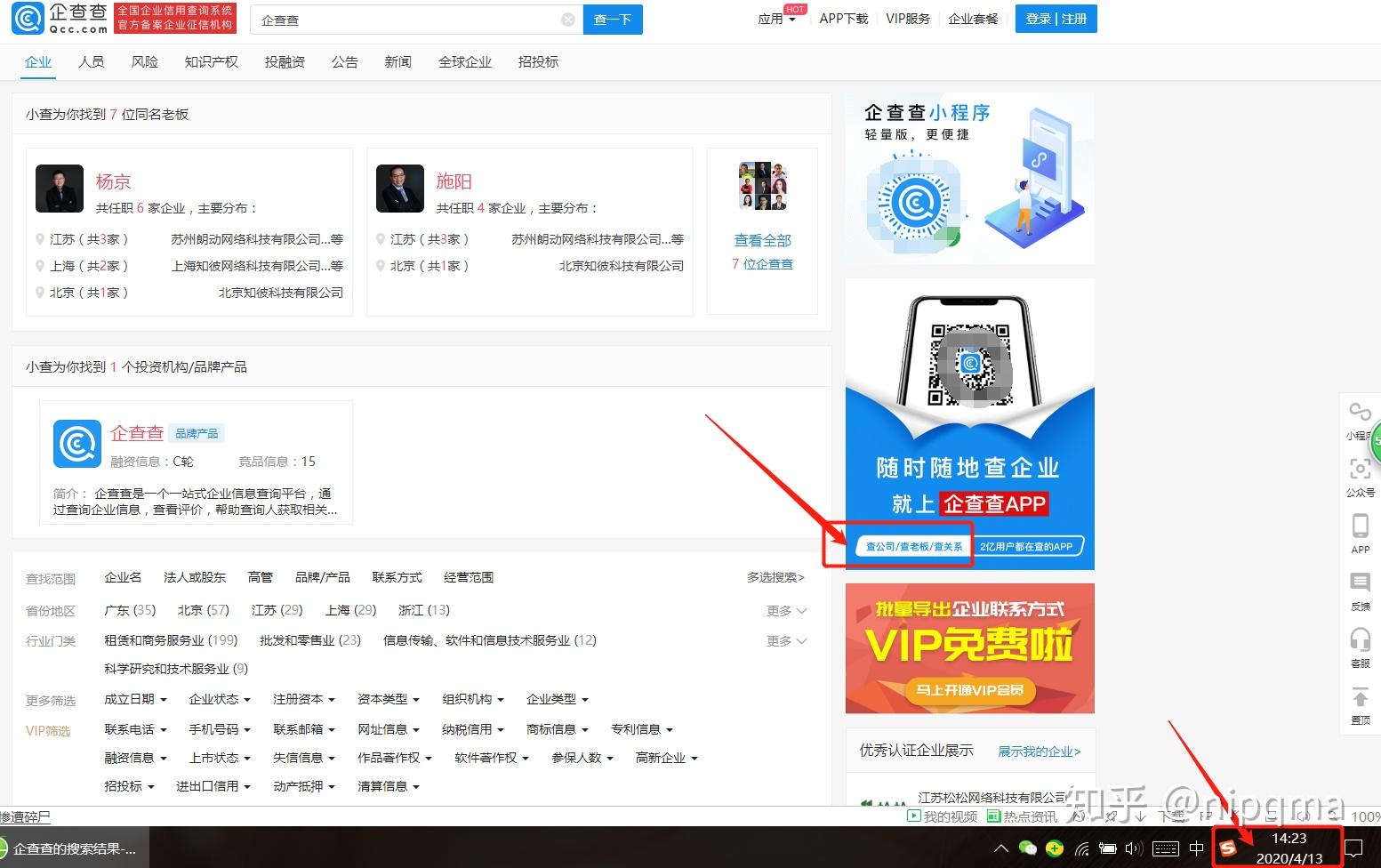
Task: Expand the 注册资本 filter dropdown
Action: point(304,699)
